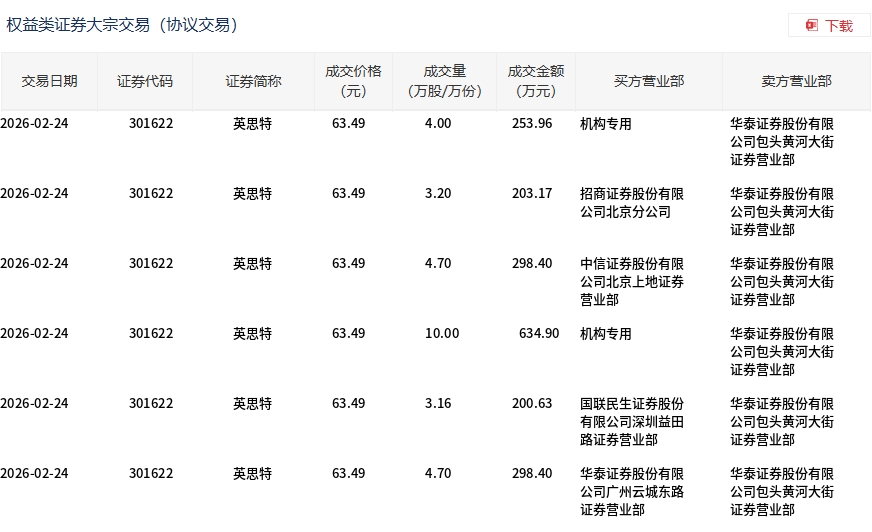Click 英思特 in the 253.96 row

pyautogui.click(x=252, y=124)
